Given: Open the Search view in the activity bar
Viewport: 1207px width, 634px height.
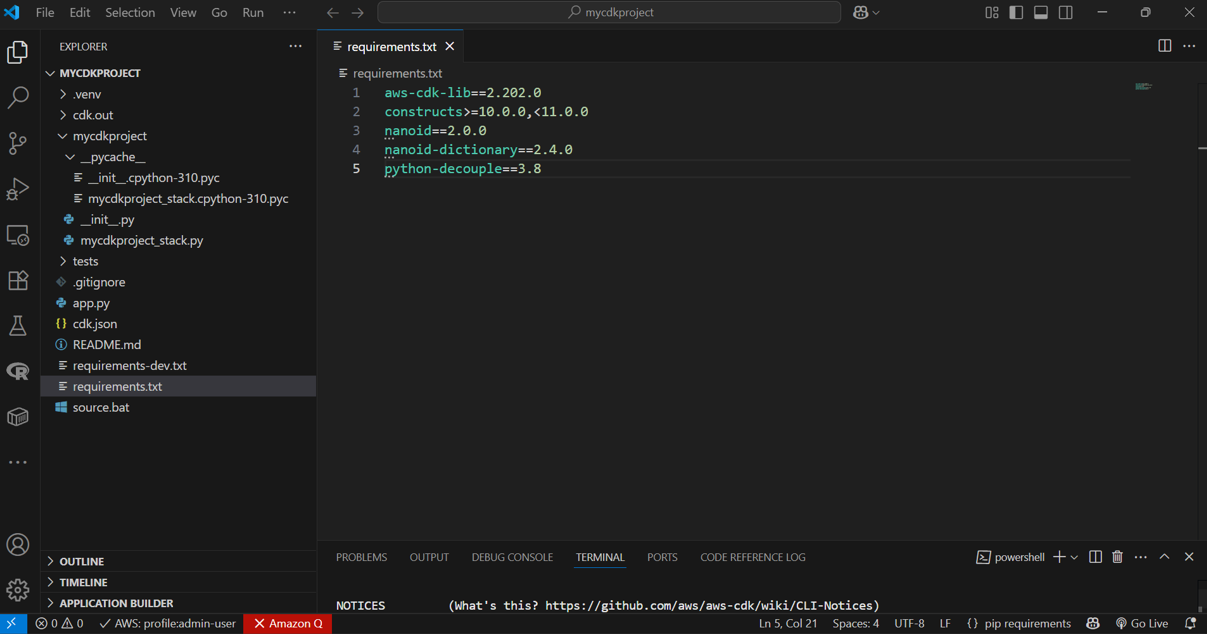Looking at the screenshot, I should (x=18, y=97).
